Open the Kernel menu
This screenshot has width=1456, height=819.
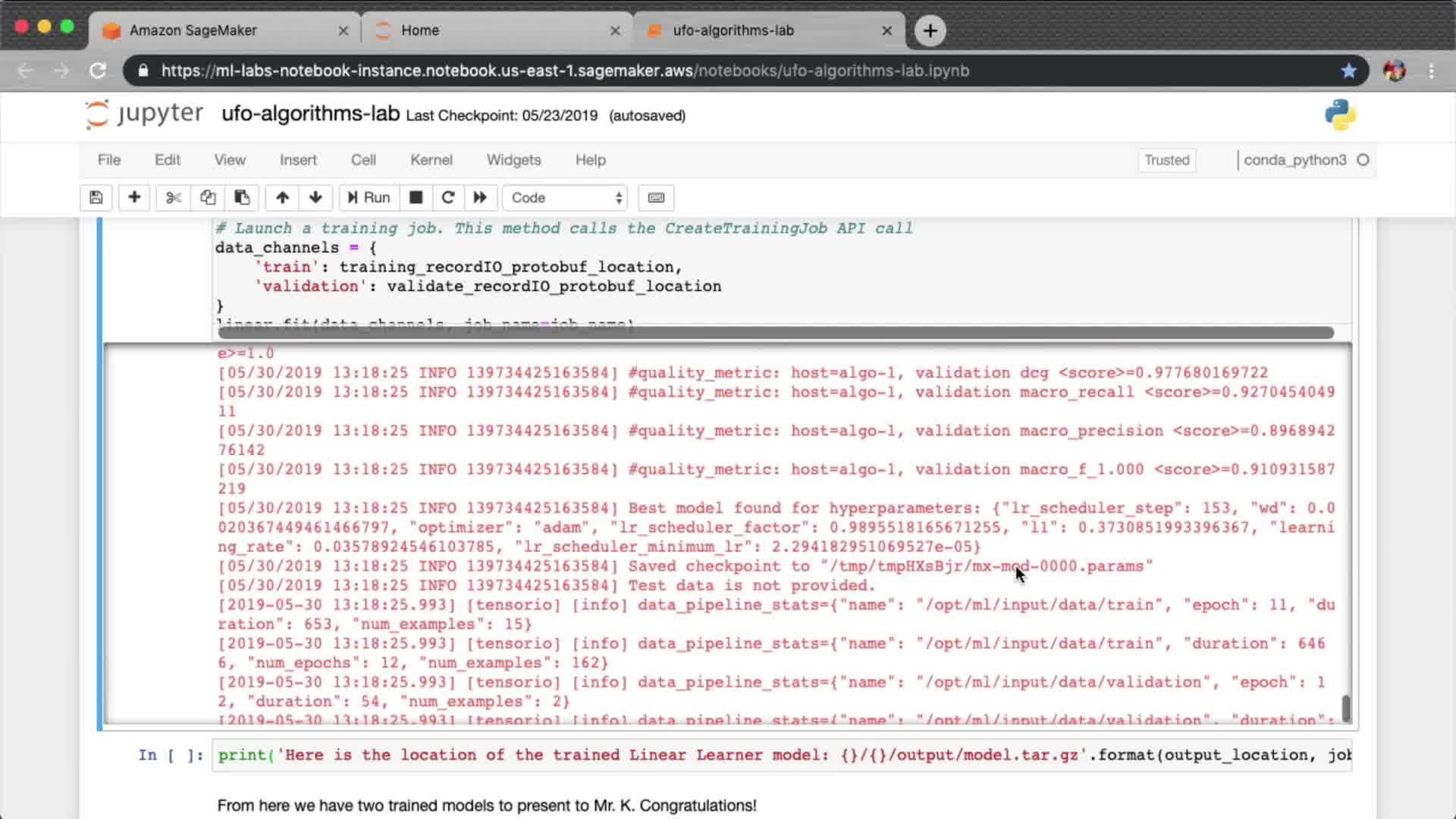pyautogui.click(x=431, y=160)
